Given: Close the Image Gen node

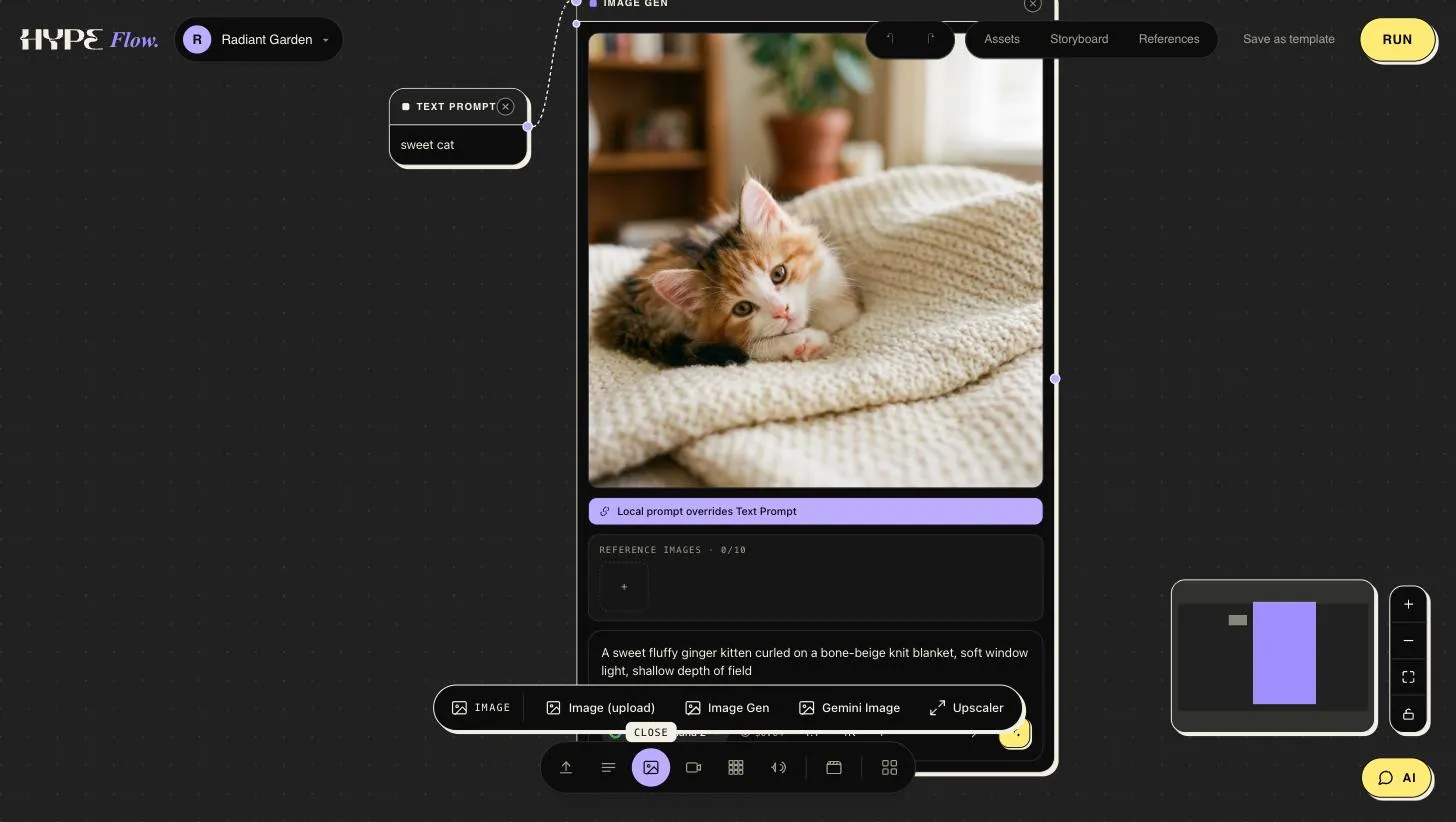Looking at the screenshot, I should [1033, 5].
